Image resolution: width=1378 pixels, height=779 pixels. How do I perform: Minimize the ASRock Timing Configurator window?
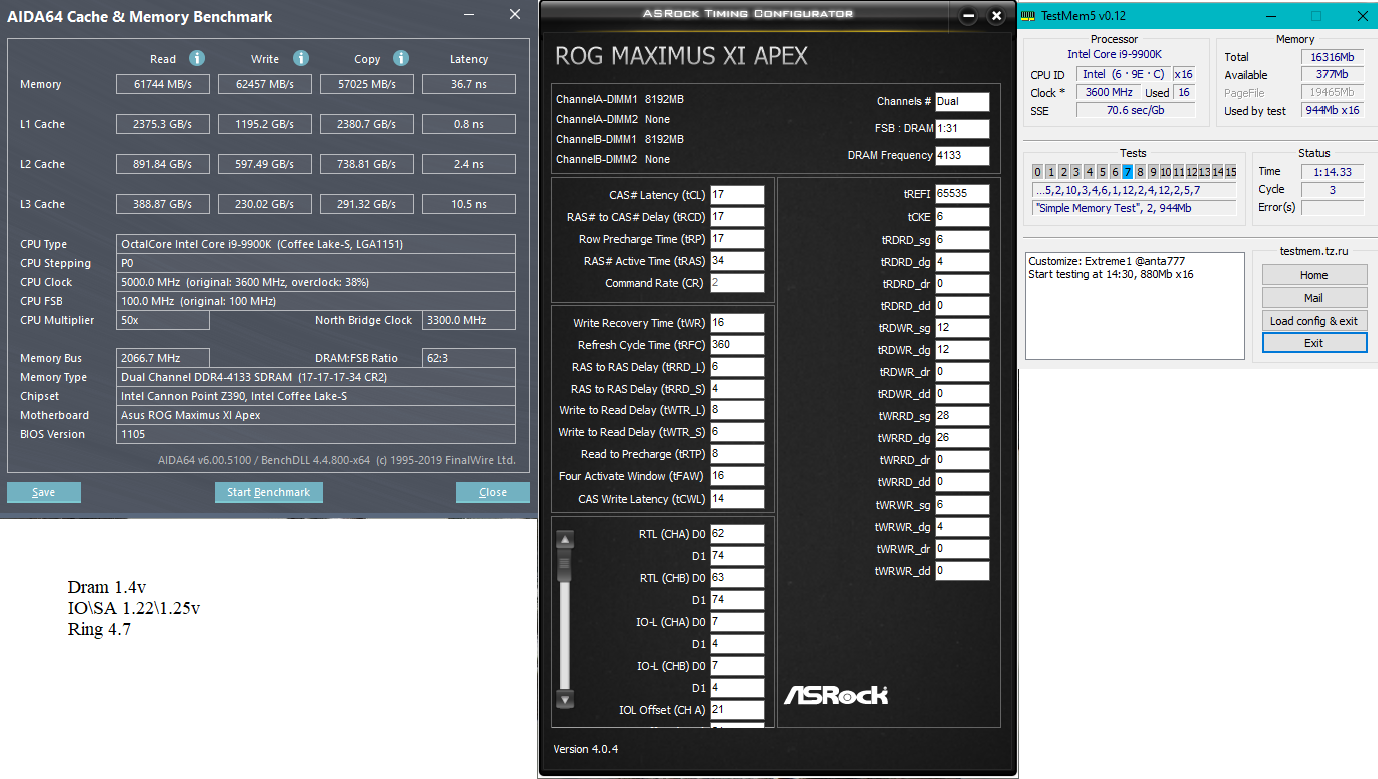point(967,16)
